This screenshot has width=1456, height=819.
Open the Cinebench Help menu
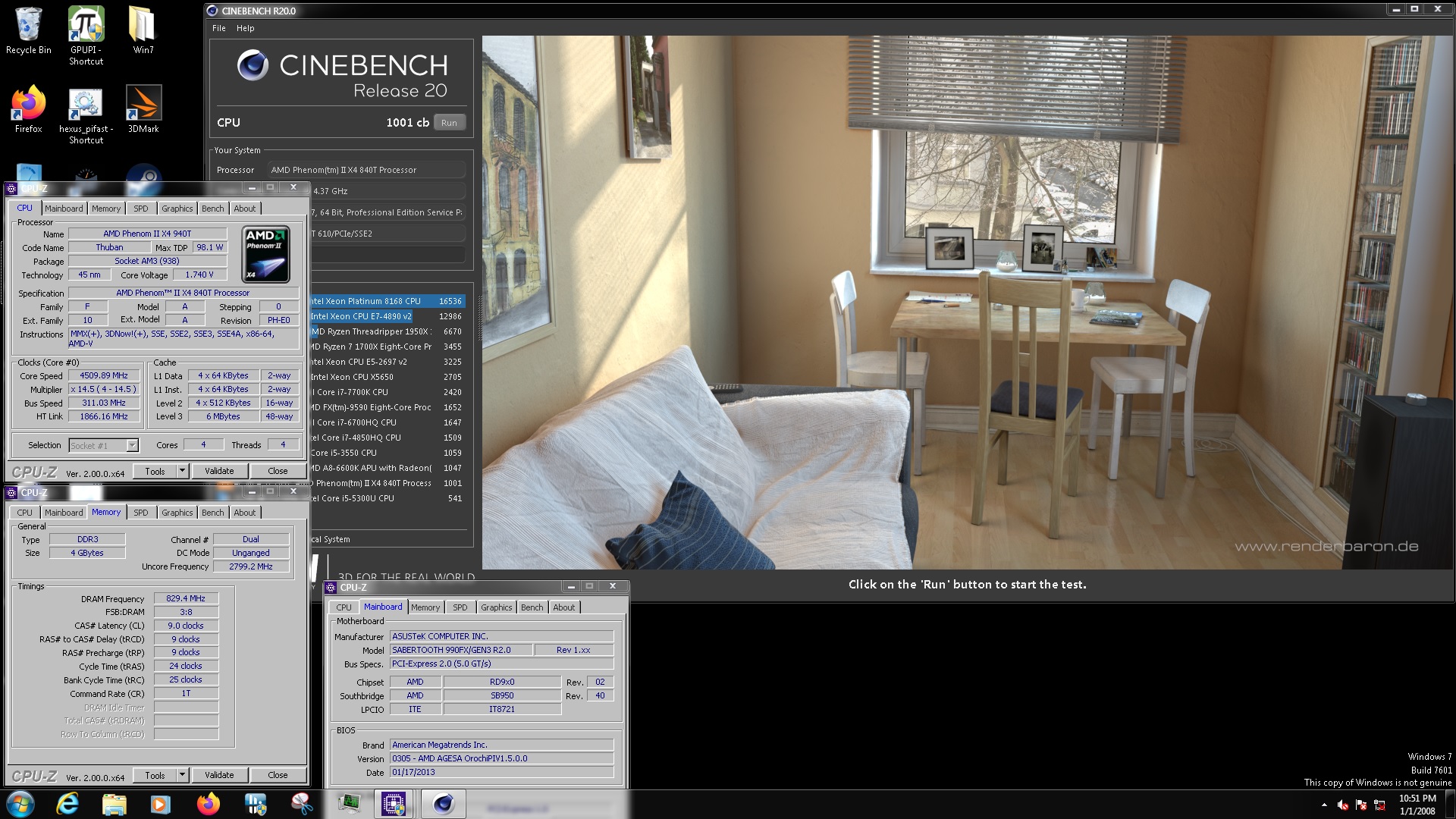click(246, 28)
